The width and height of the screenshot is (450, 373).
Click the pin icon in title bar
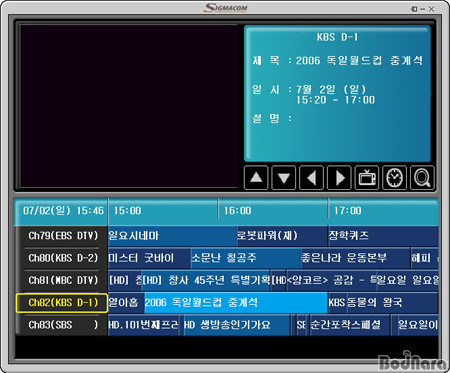[414, 9]
